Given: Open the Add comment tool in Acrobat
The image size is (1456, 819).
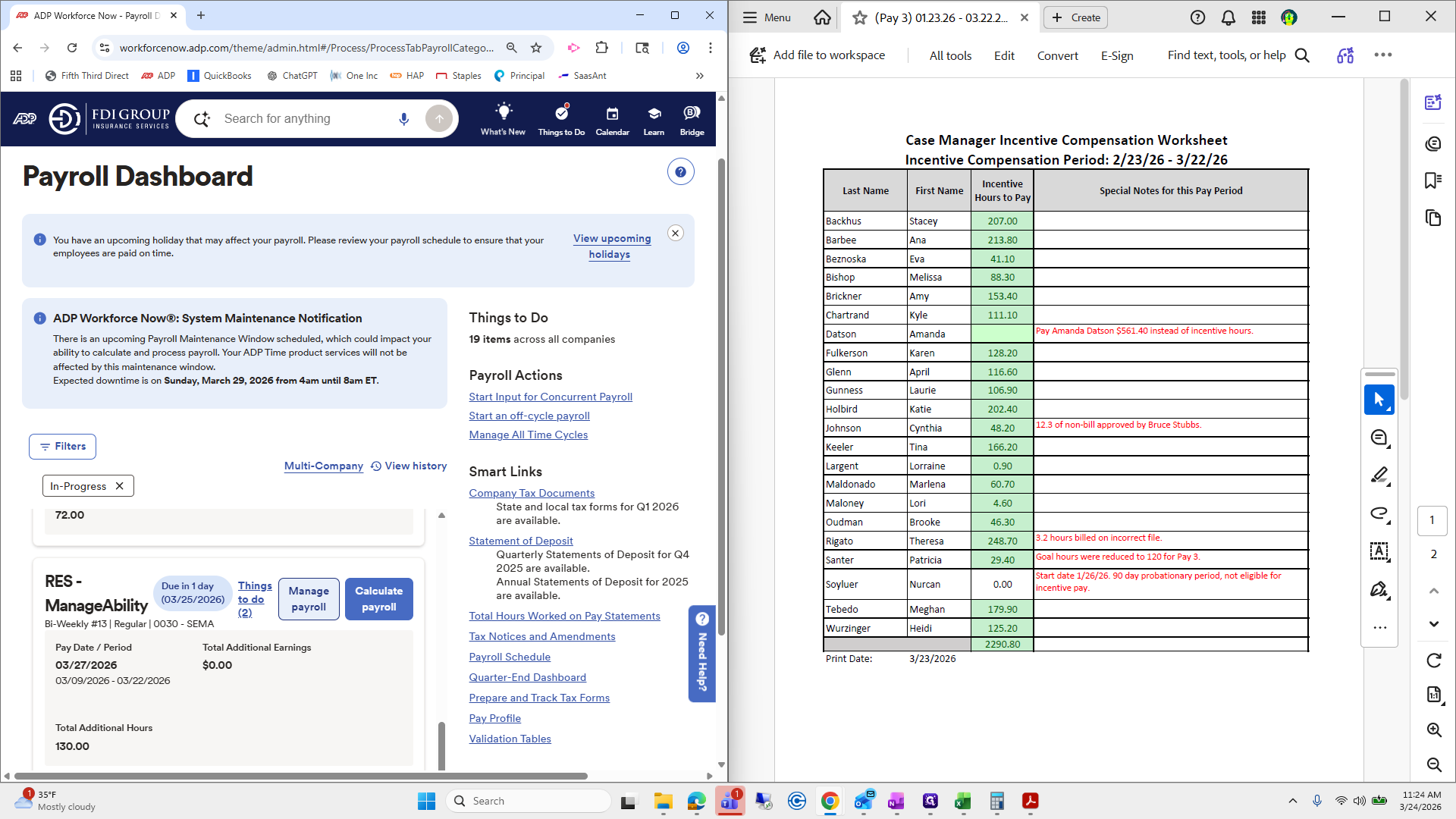Looking at the screenshot, I should click(x=1379, y=438).
